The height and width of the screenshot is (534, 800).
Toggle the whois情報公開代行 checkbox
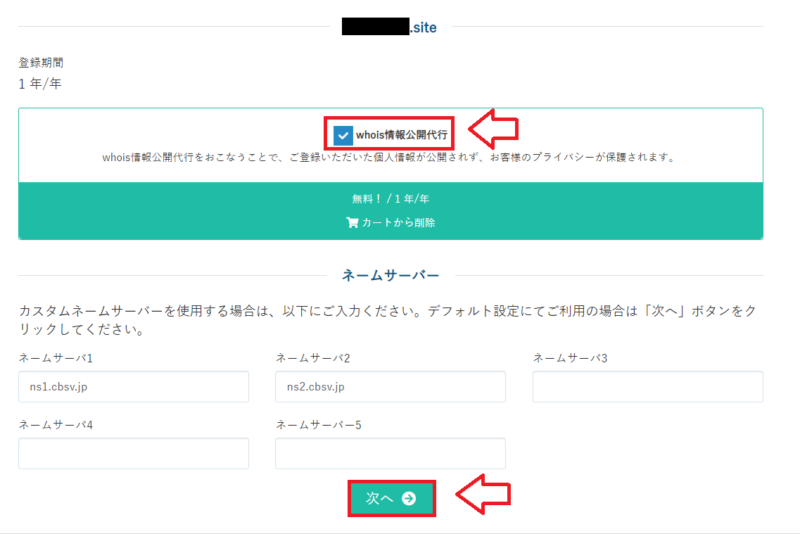[342, 135]
